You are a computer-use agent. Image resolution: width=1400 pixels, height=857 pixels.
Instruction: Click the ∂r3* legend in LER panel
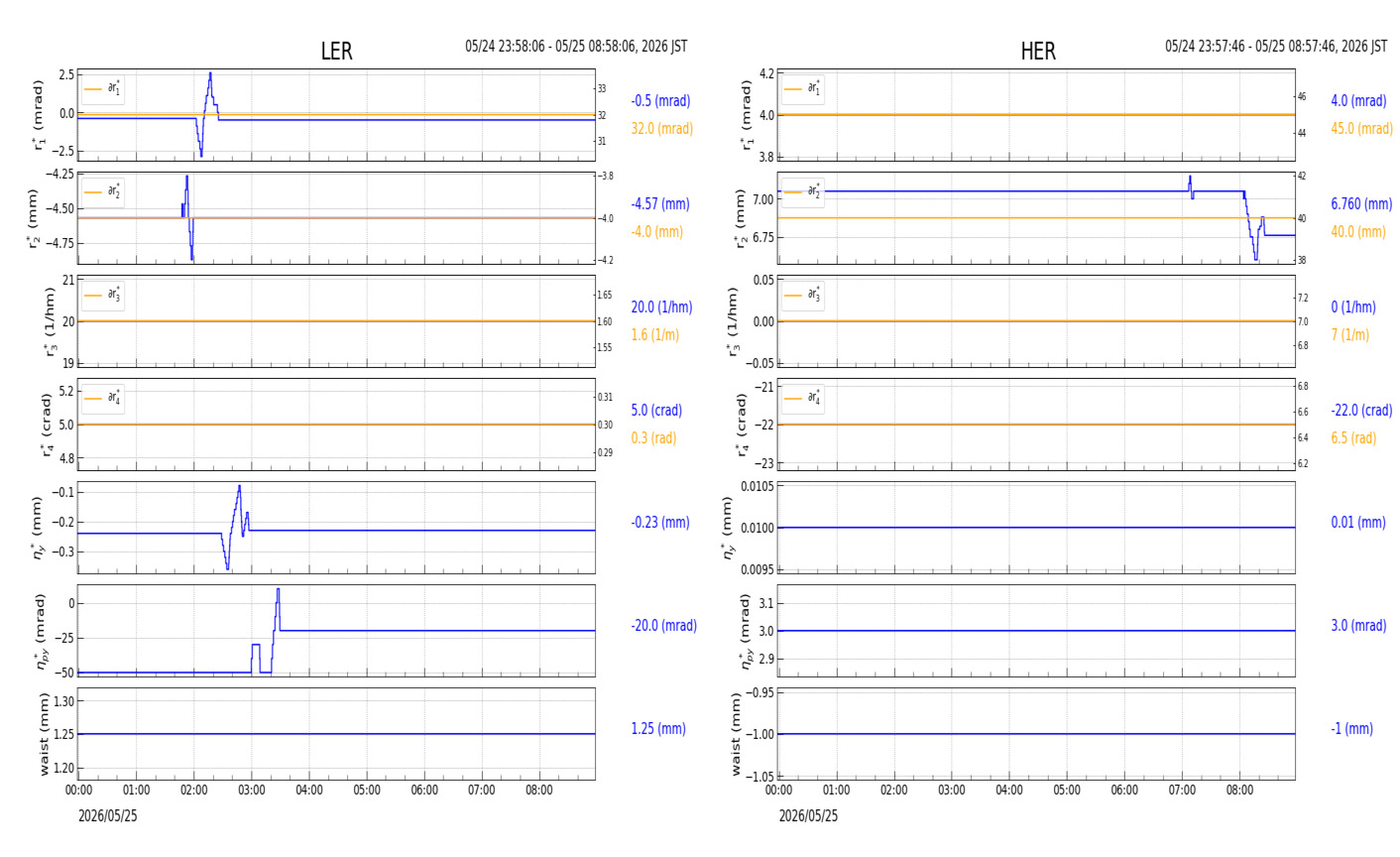pos(103,295)
